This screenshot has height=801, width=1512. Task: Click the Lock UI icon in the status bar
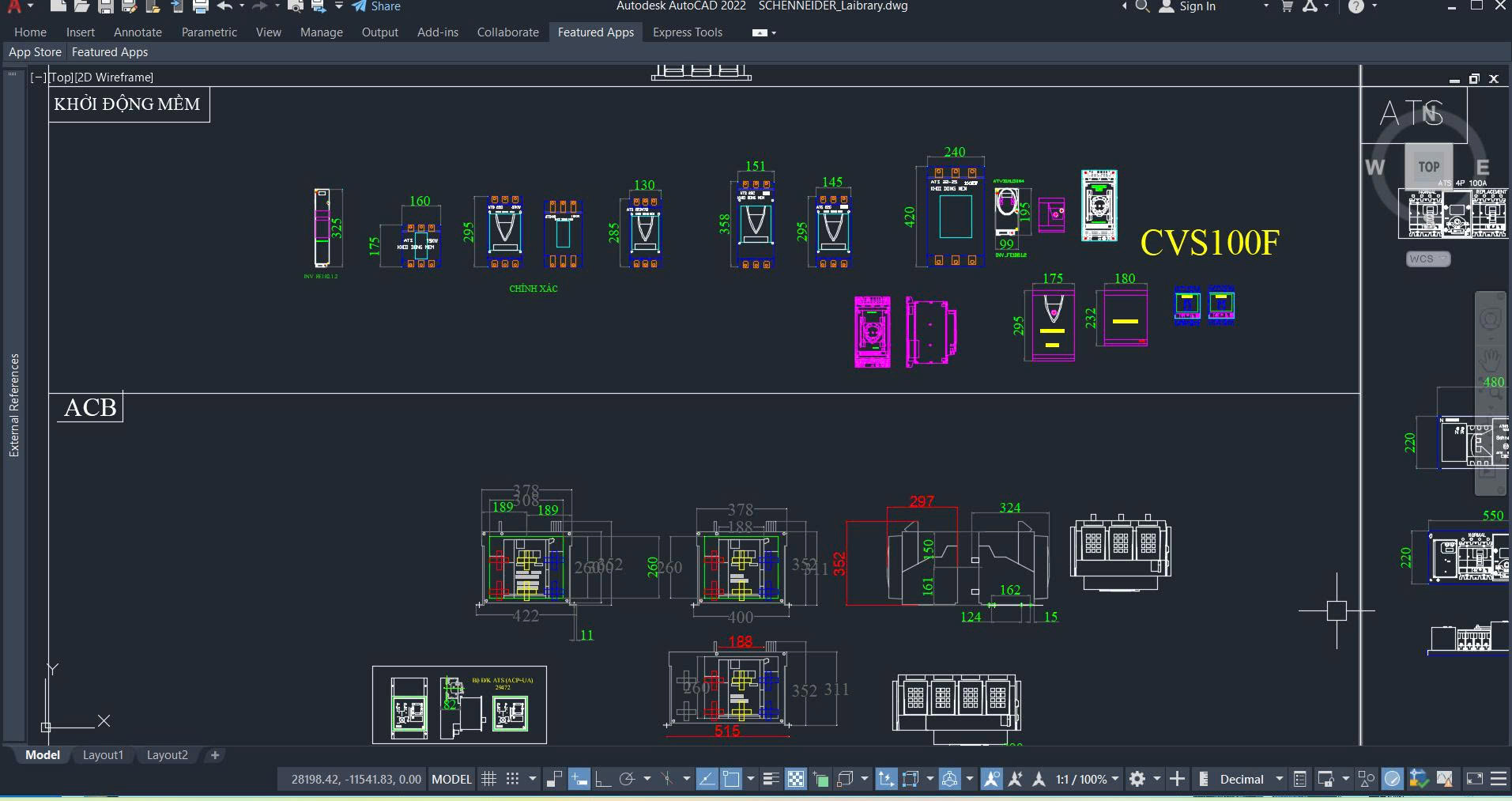[x=1325, y=779]
